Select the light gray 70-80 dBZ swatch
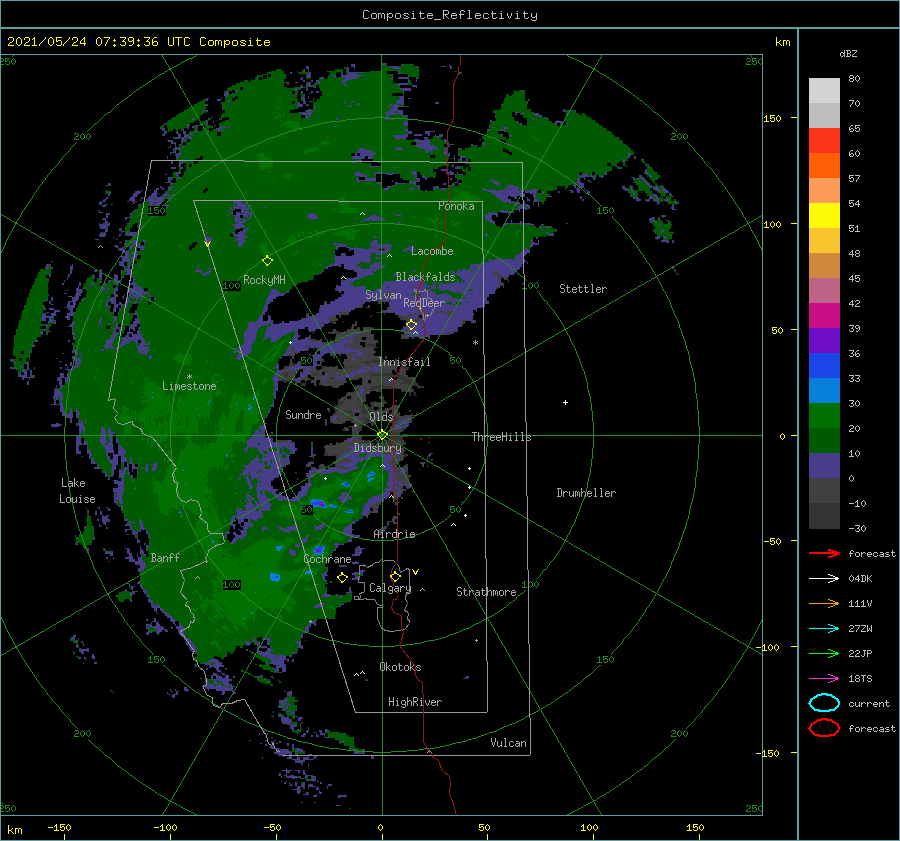The height and width of the screenshot is (841, 900). tap(824, 91)
